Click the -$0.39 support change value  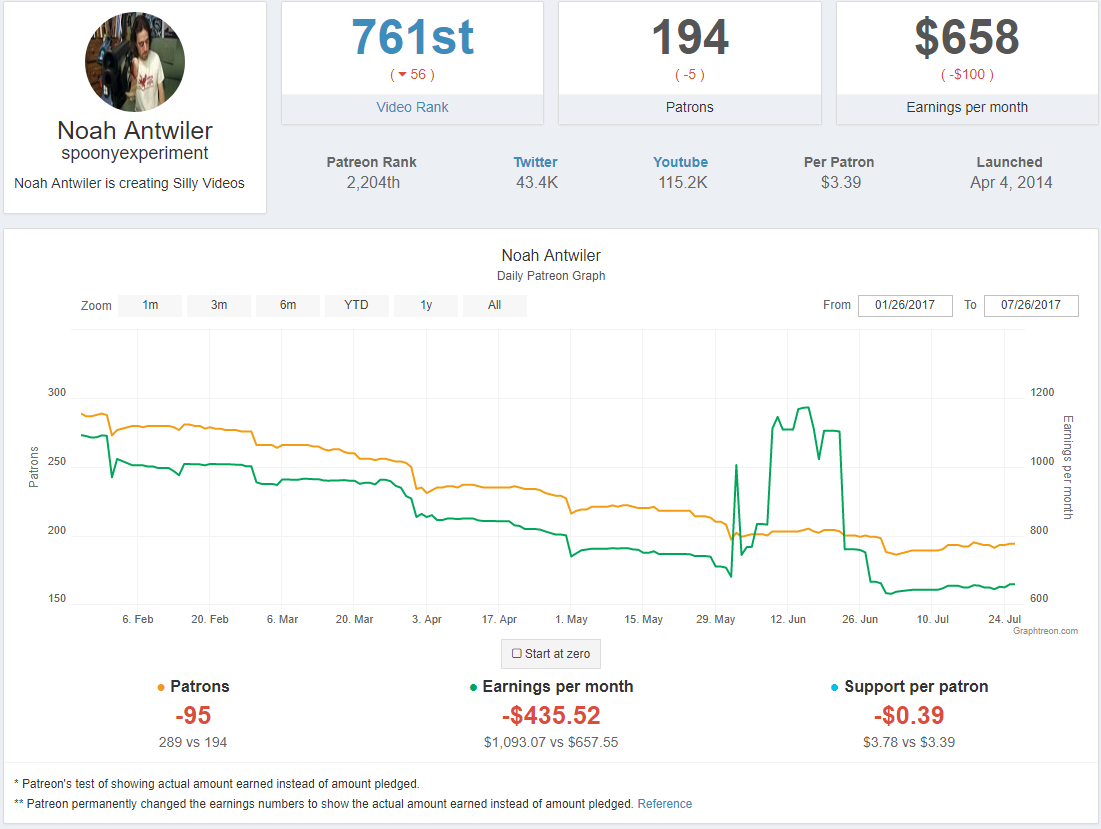(x=909, y=715)
